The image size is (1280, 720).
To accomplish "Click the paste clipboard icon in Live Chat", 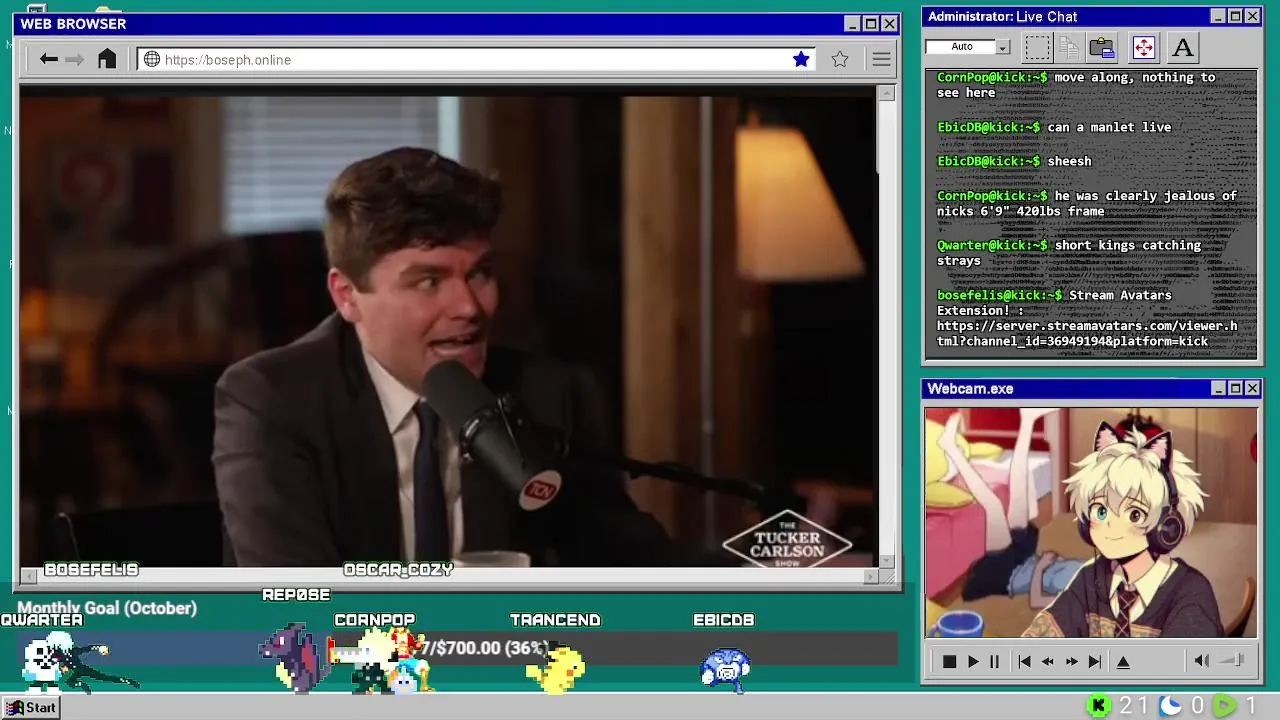I will click(1102, 47).
